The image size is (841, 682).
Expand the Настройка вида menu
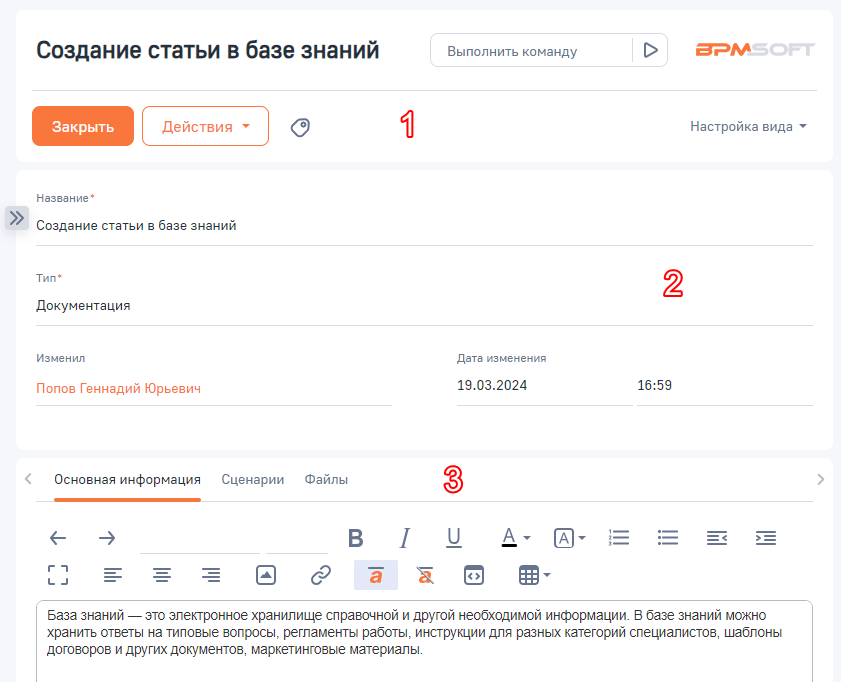click(x=748, y=127)
